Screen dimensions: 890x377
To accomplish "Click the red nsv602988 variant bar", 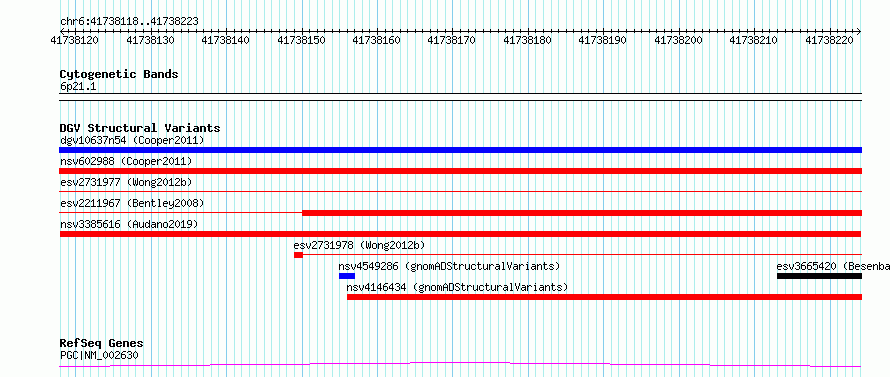I will tap(461, 171).
